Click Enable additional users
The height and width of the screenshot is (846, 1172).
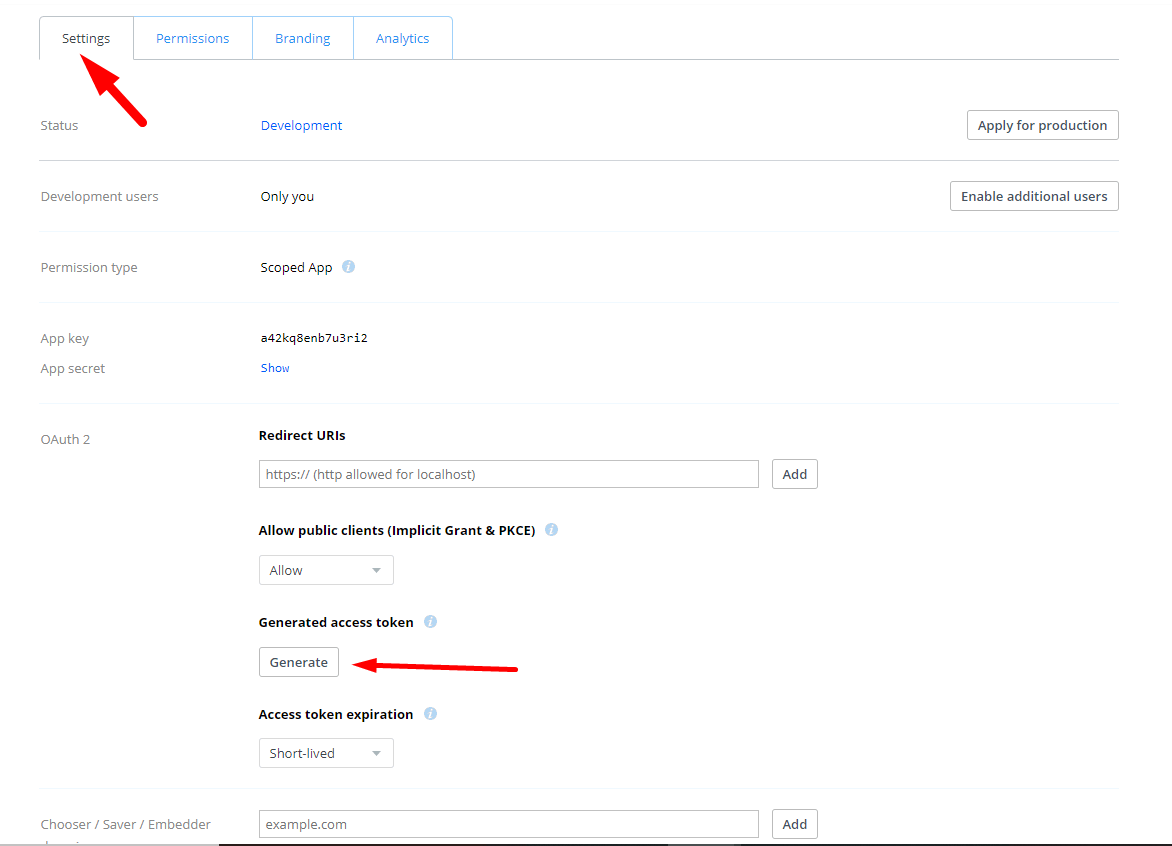click(x=1033, y=195)
